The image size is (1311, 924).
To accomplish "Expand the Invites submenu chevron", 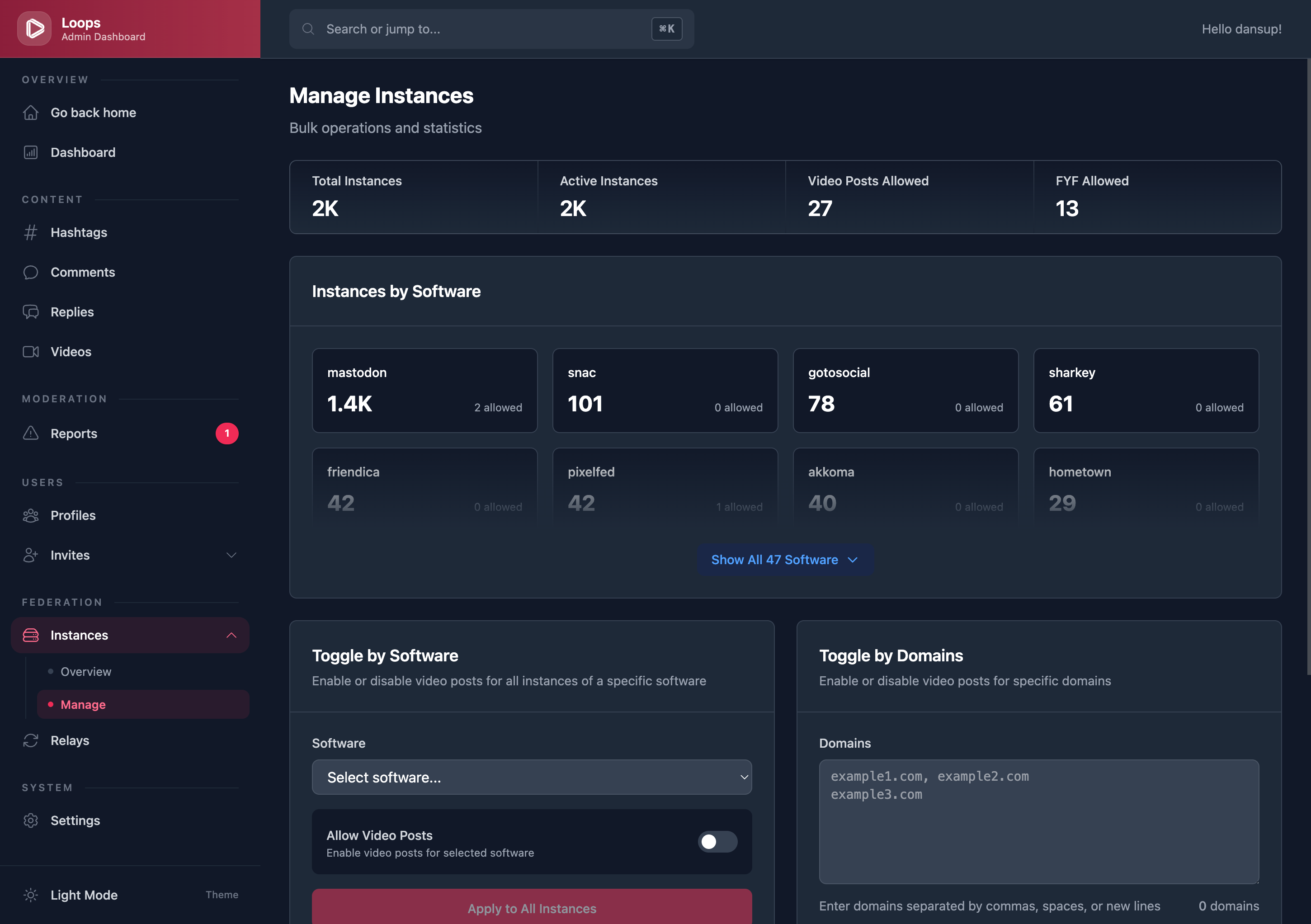I will click(231, 555).
